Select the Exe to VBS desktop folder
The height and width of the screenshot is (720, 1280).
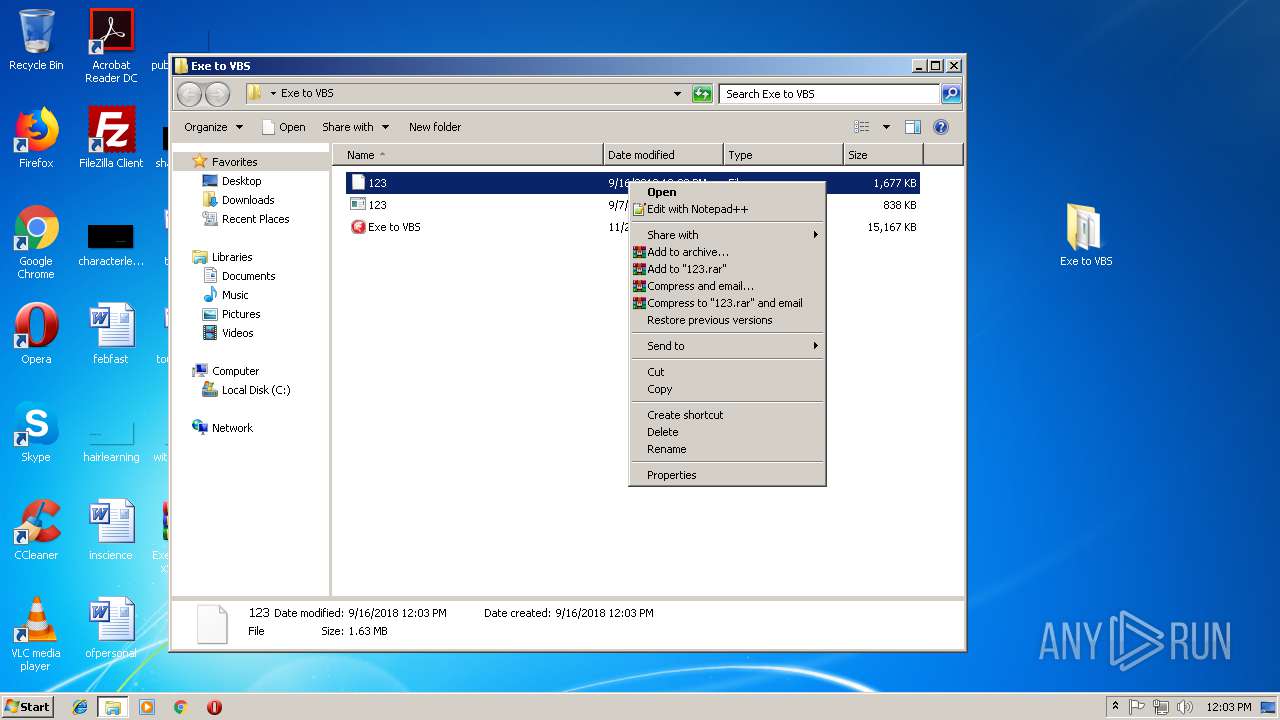(x=1086, y=235)
